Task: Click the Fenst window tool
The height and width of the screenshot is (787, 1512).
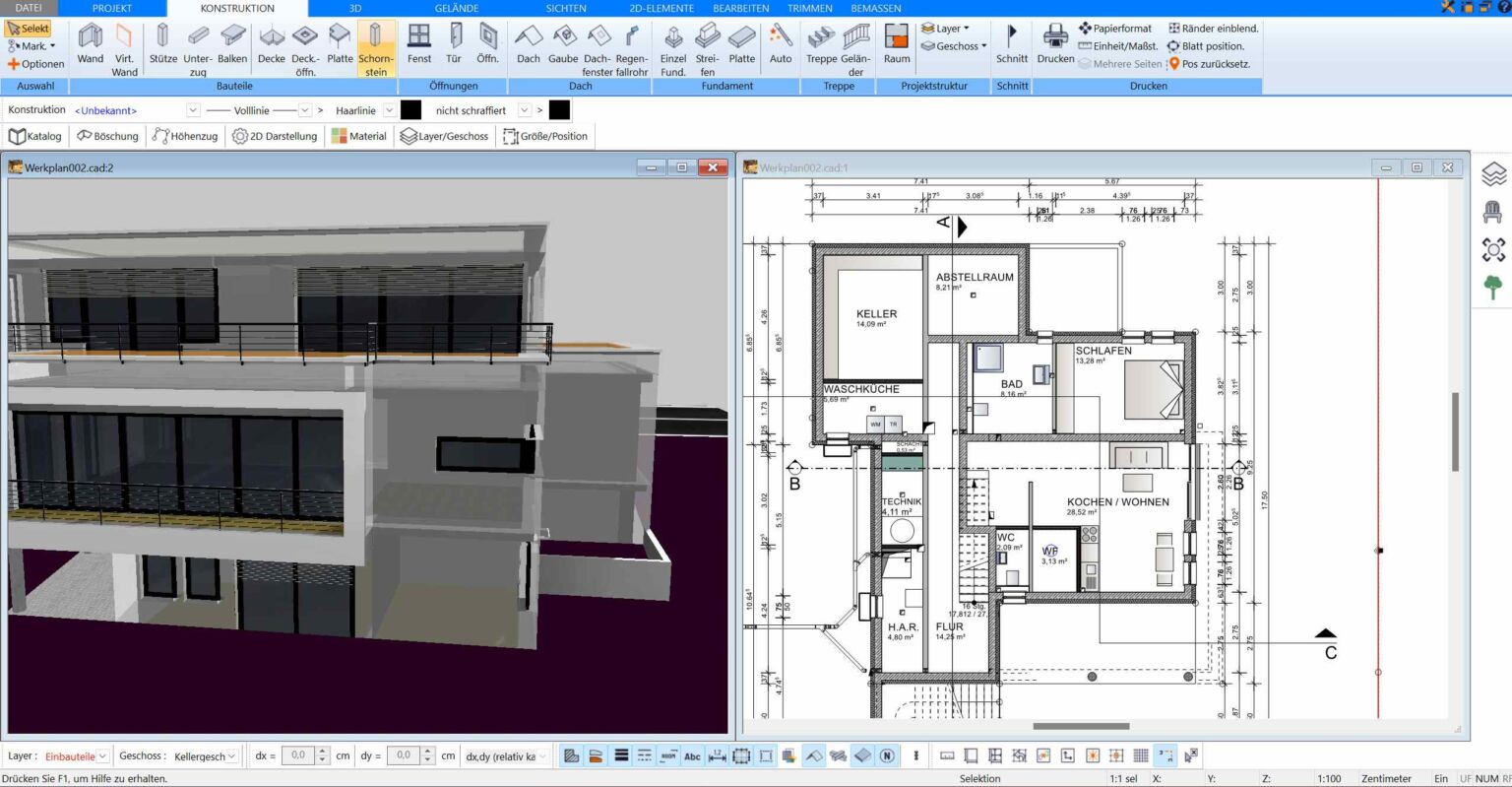Action: [419, 46]
